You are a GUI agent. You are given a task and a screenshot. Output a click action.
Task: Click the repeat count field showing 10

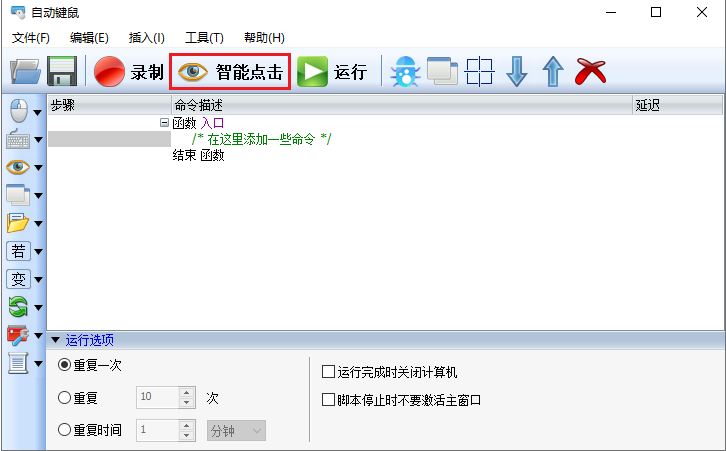pyautogui.click(x=157, y=397)
